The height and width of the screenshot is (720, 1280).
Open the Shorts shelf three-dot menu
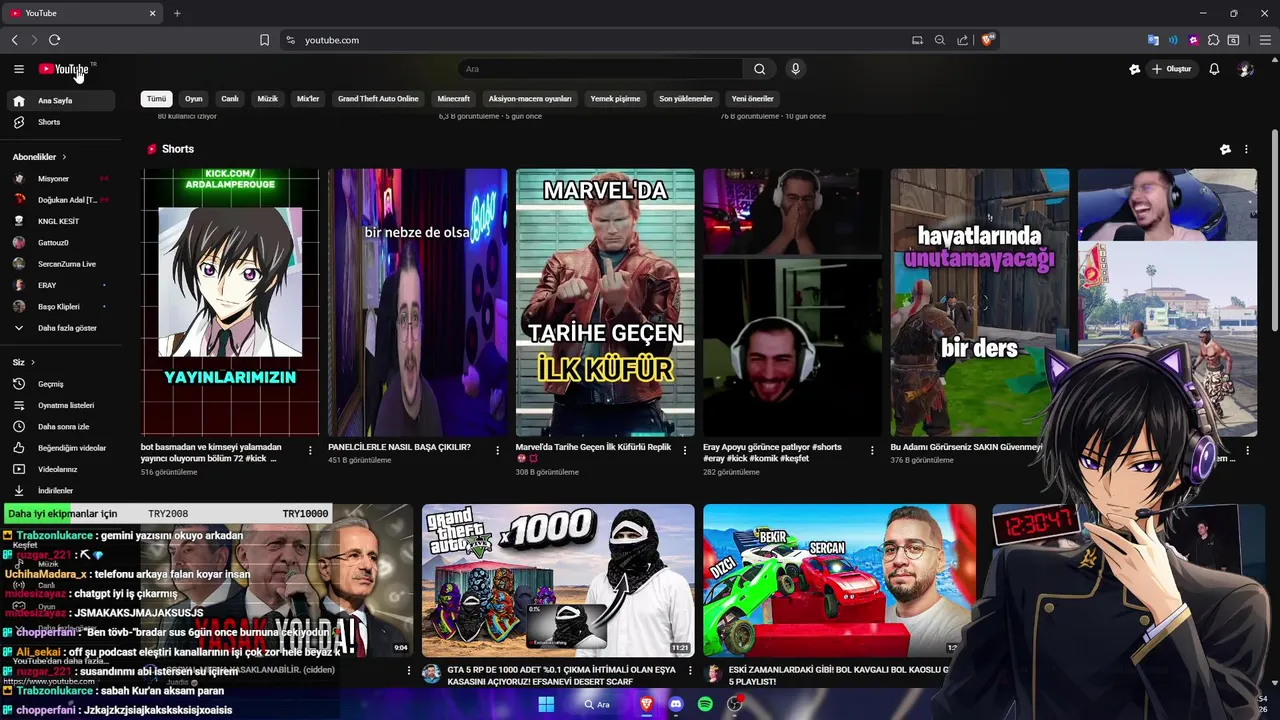tap(1246, 149)
